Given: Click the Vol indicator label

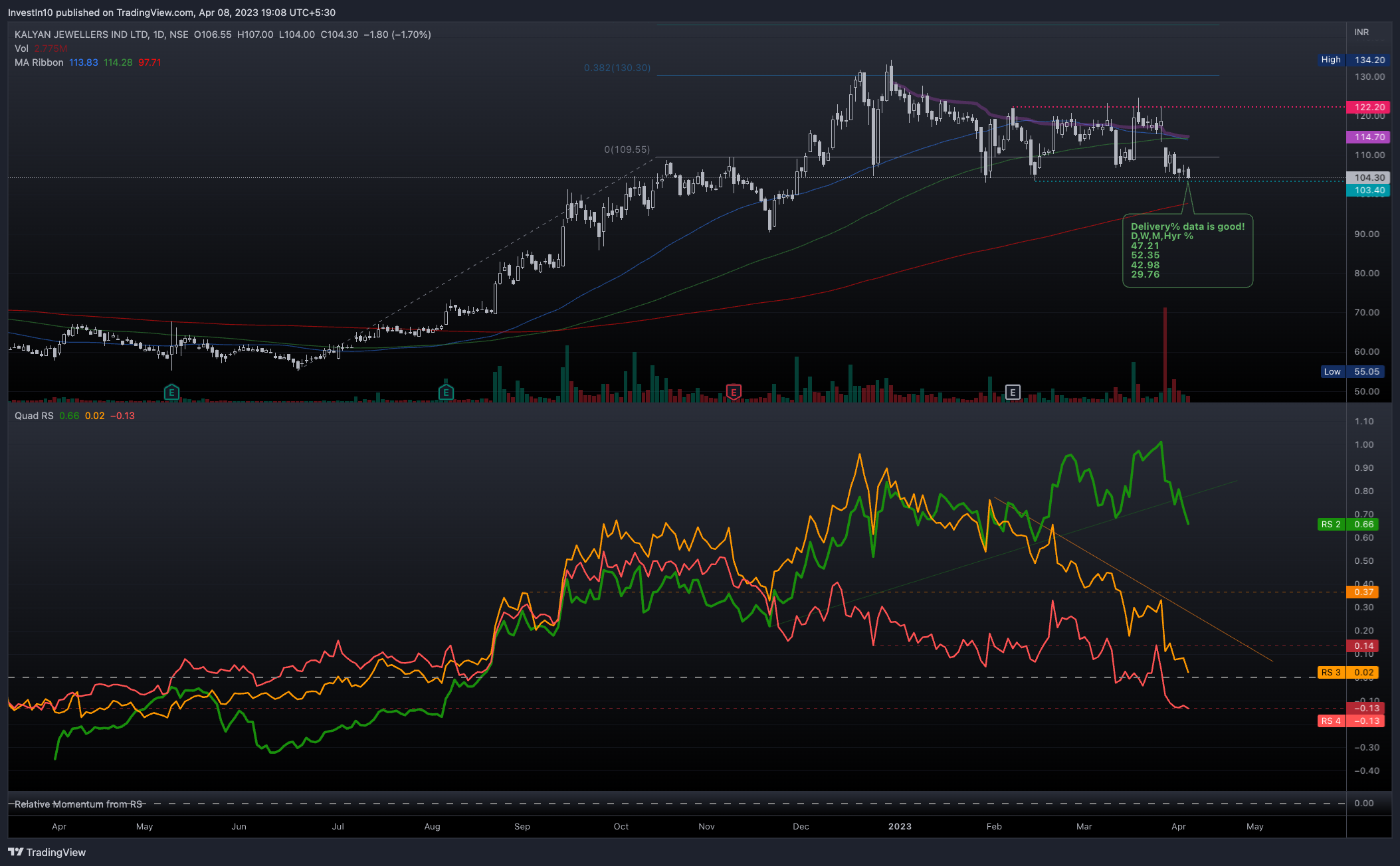Looking at the screenshot, I should pyautogui.click(x=21, y=48).
